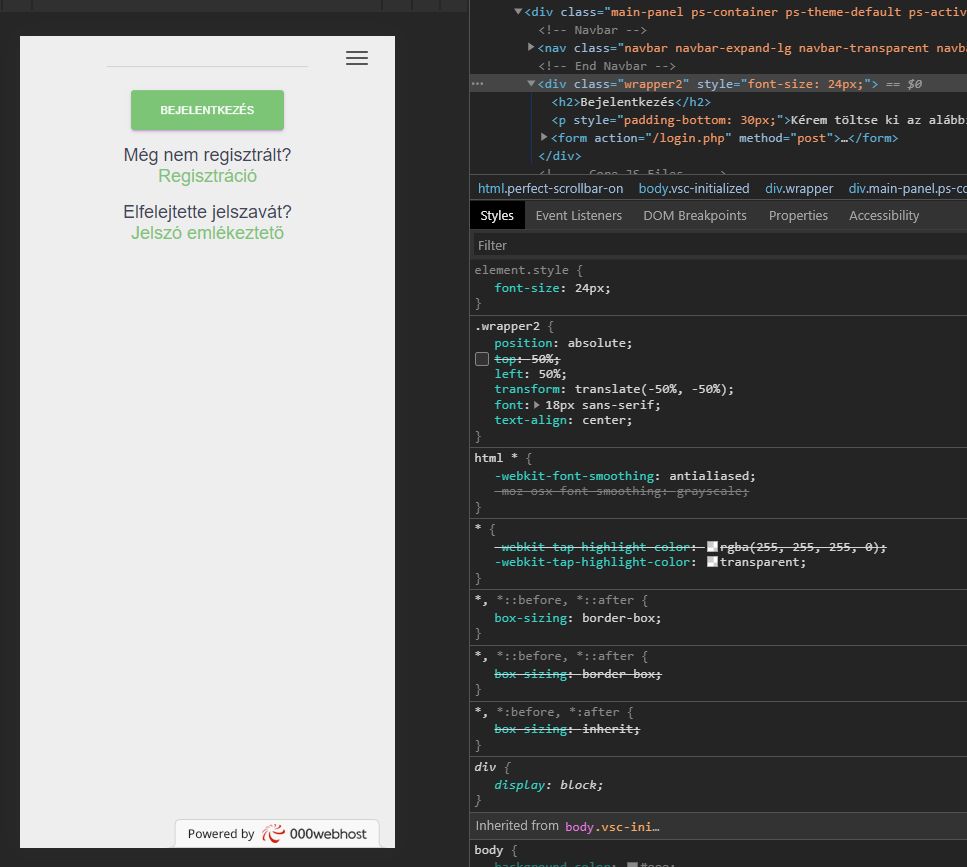Switch to the Properties tab
Screen dimensions: 967x867
pos(798,215)
